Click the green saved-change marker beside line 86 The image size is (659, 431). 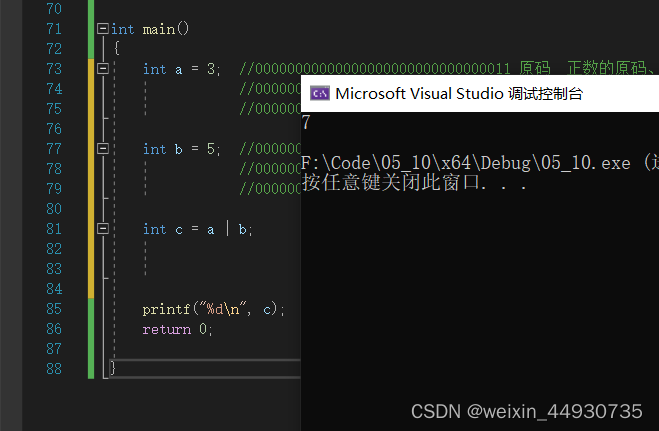(91, 329)
